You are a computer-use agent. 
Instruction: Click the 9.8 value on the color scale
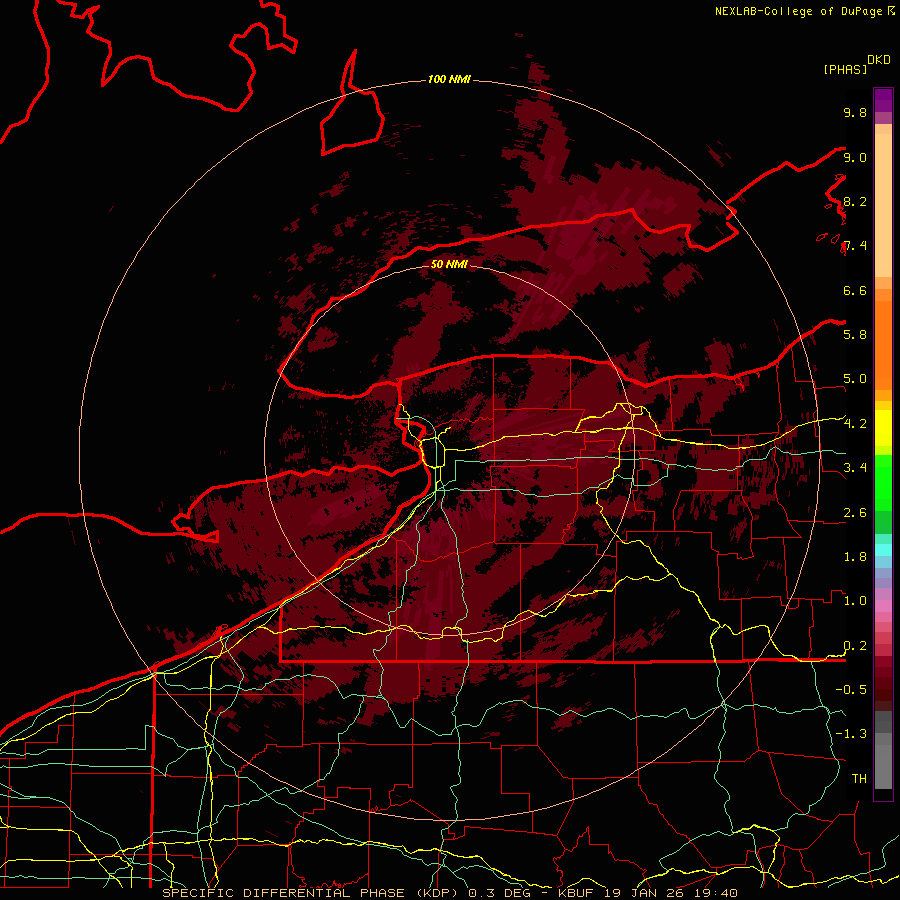(855, 112)
